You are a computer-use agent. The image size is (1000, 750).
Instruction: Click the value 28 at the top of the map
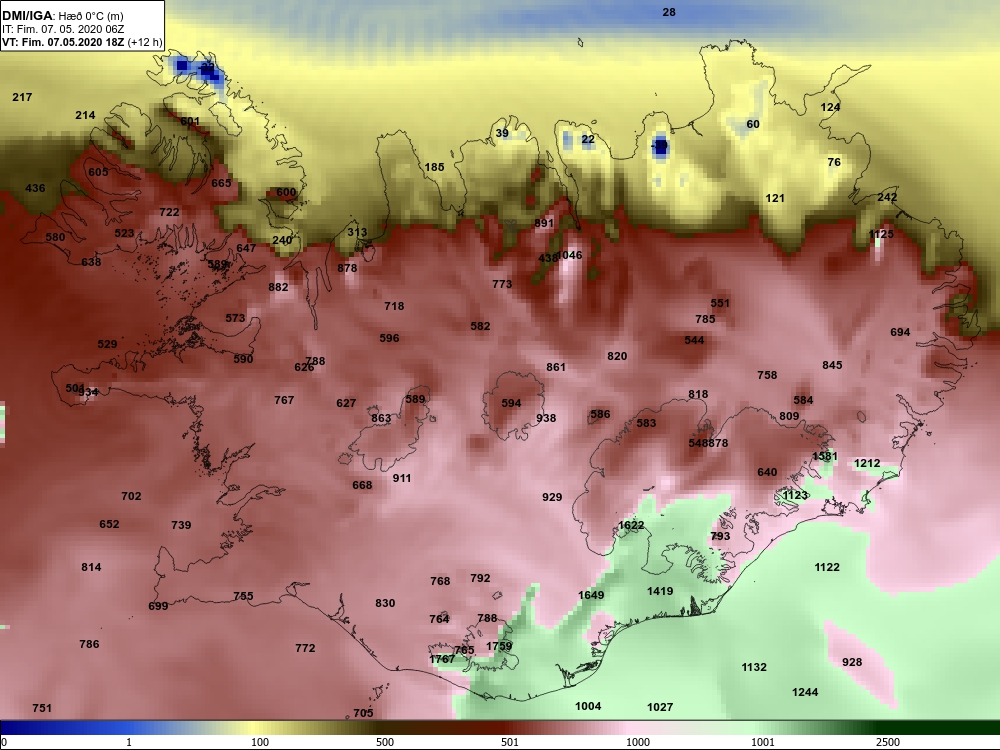click(669, 12)
